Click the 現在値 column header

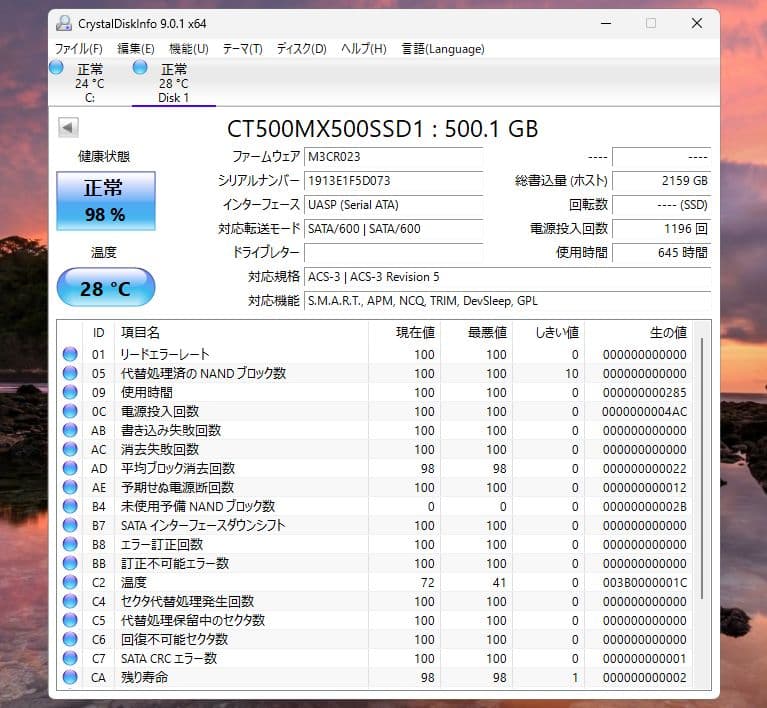tap(405, 333)
